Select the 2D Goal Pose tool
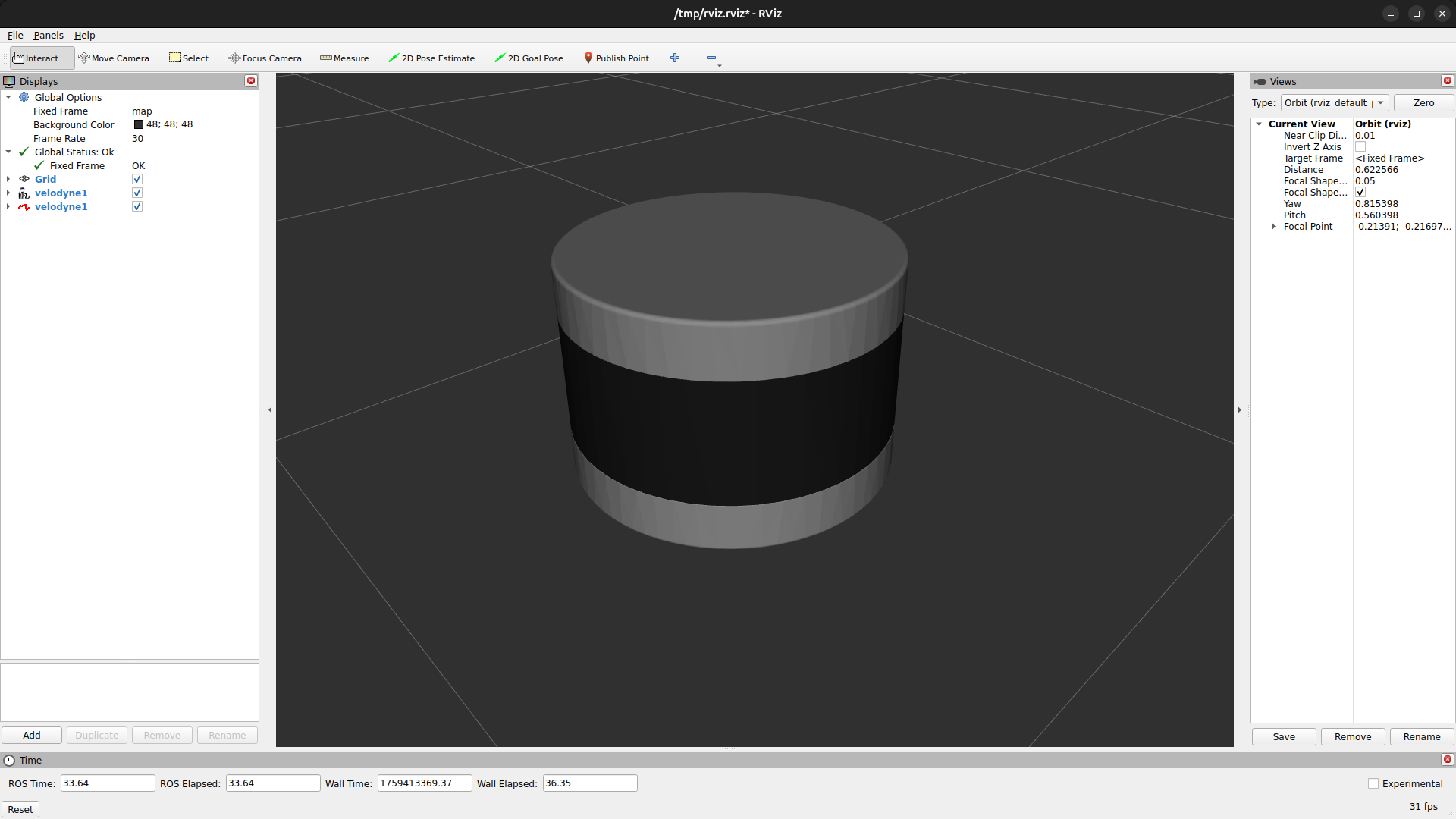This screenshot has width=1456, height=819. [529, 58]
